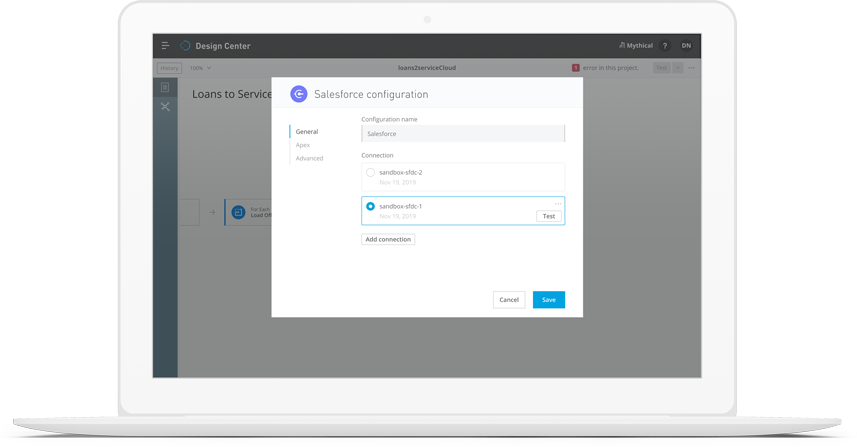Switch to the General tab

click(307, 132)
